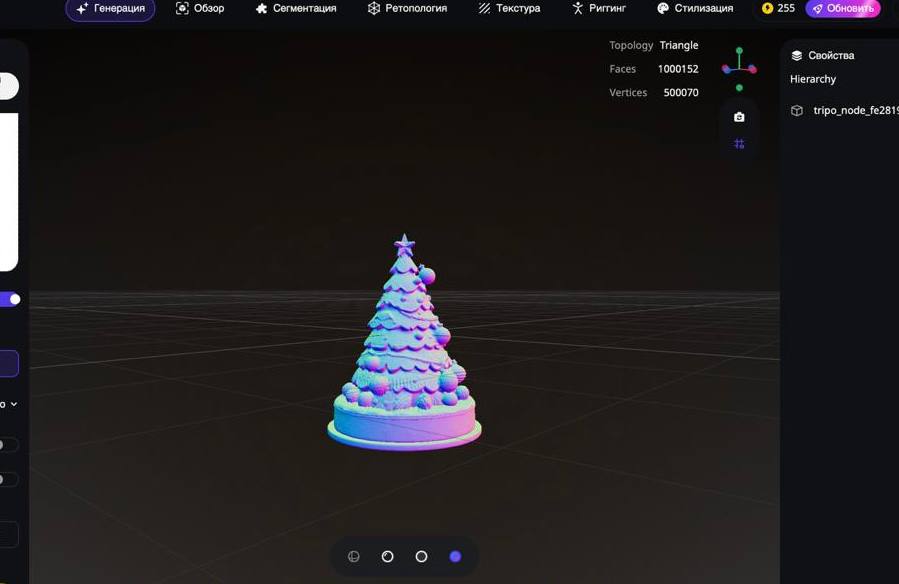This screenshot has width=899, height=584.
Task: Click the cube icon of tripo_node
Action: pyautogui.click(x=797, y=111)
